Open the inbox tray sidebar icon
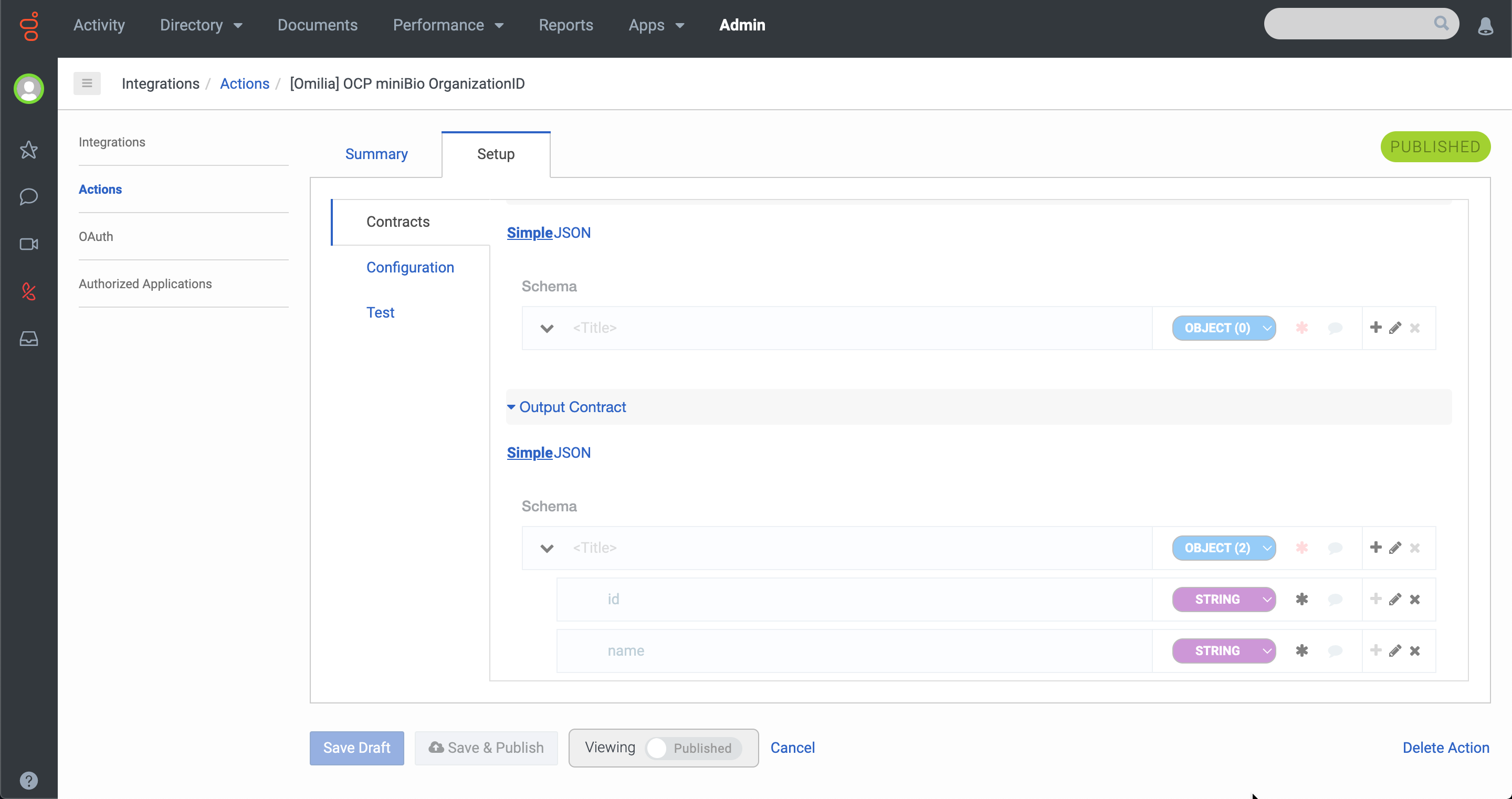 29,339
